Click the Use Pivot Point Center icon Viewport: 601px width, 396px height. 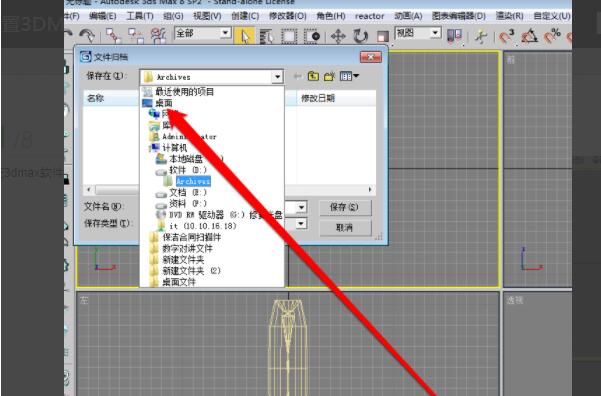point(454,36)
